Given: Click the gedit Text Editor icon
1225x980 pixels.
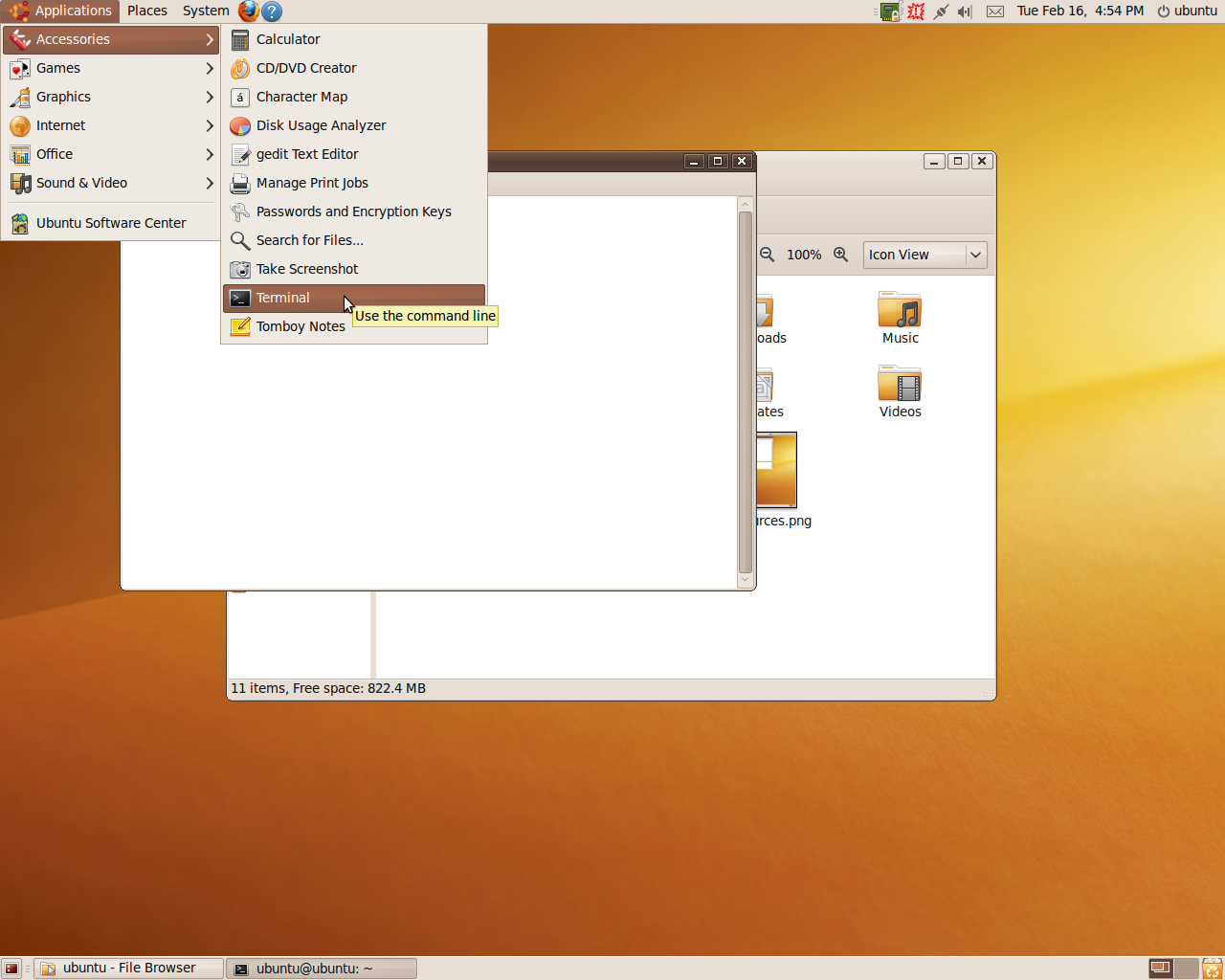Looking at the screenshot, I should coord(239,154).
